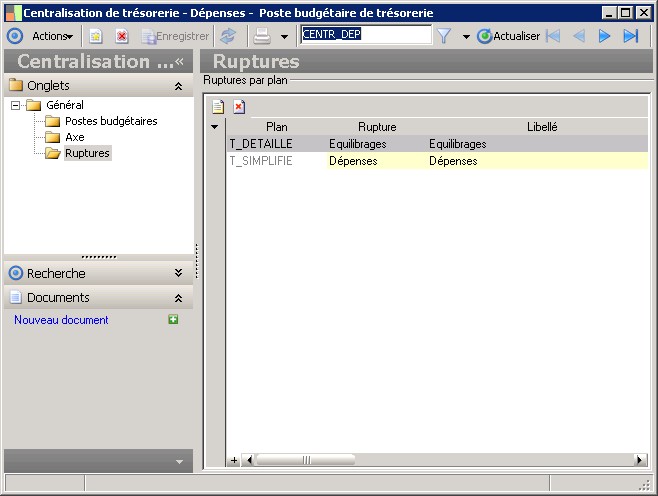Click the filter funnel icon

tap(444, 36)
